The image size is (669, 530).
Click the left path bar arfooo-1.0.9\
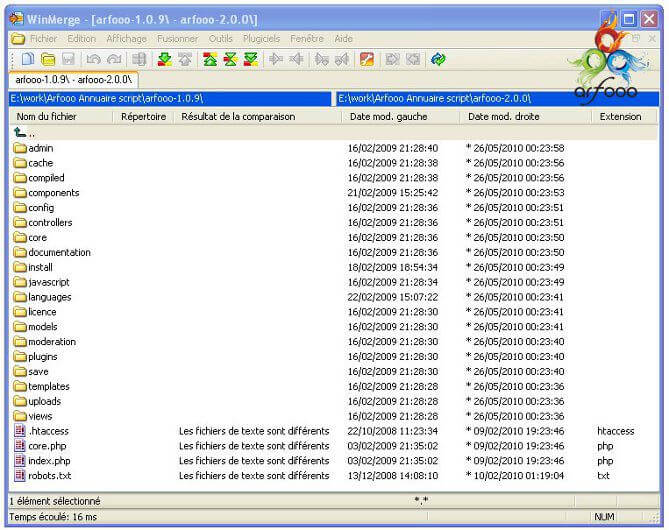click(x=170, y=99)
